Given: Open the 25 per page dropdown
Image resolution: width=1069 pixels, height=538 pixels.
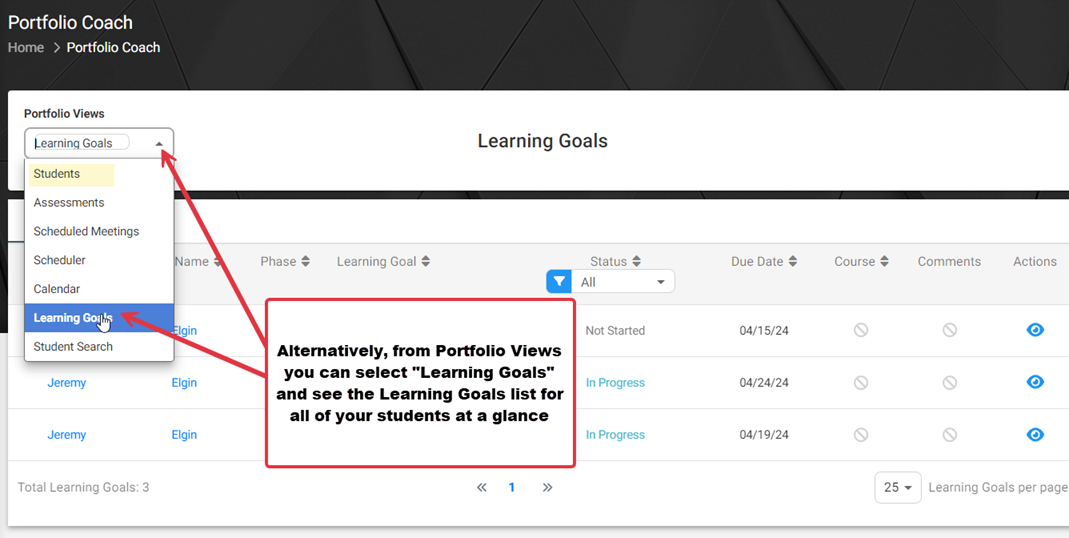Looking at the screenshot, I should [x=898, y=488].
